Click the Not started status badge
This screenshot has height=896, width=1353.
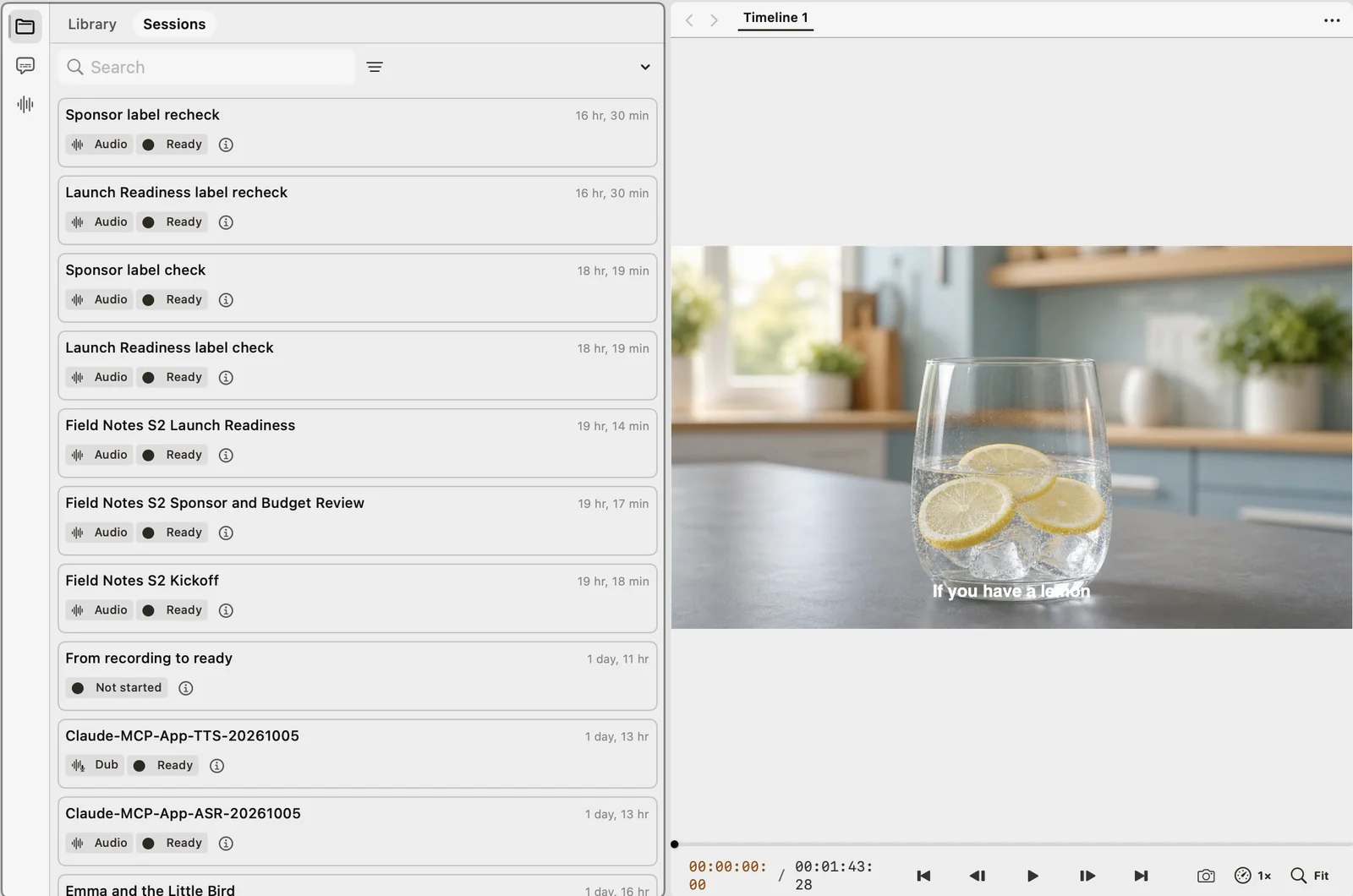(x=117, y=688)
